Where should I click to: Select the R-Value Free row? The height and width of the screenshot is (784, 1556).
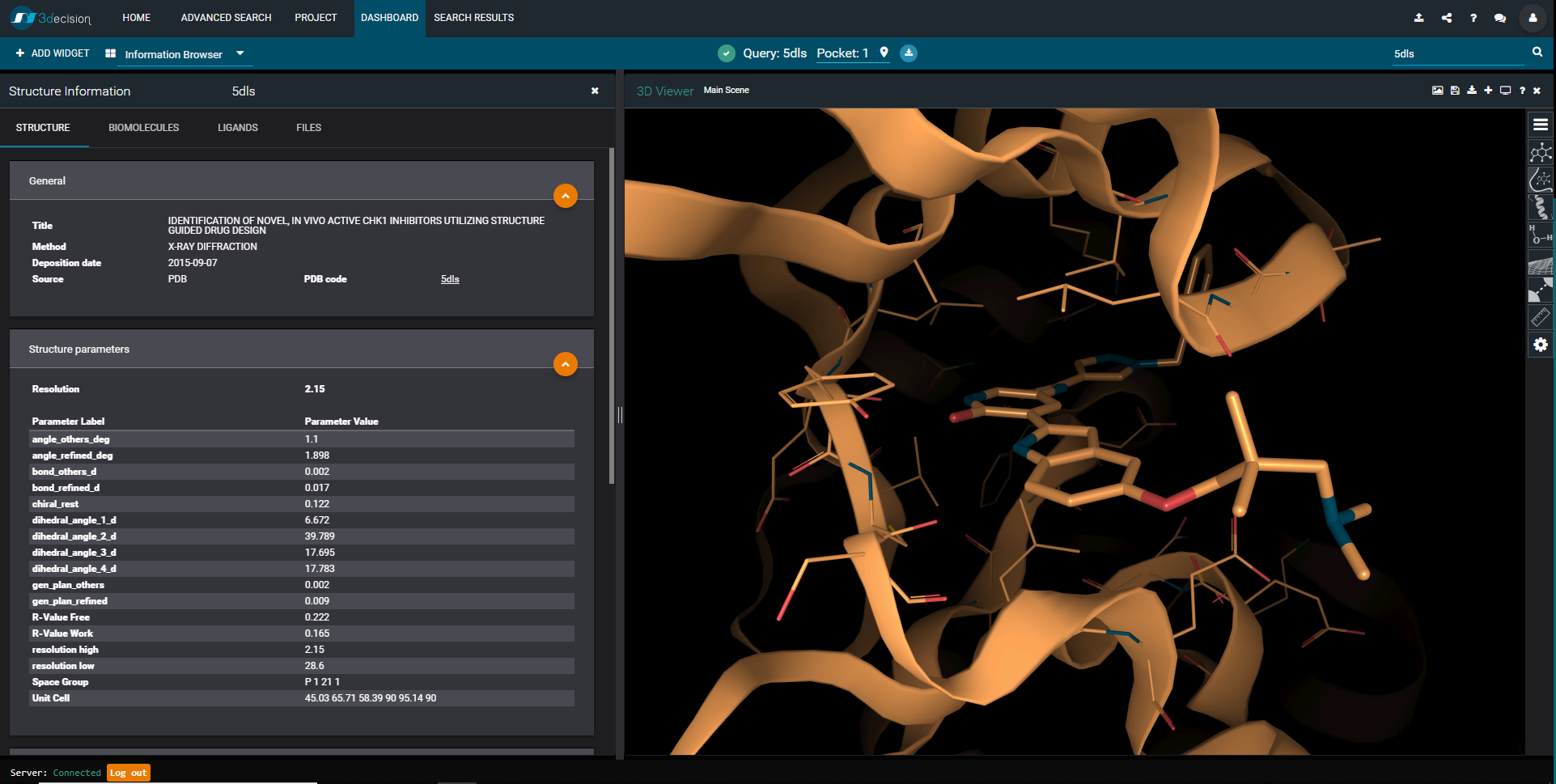point(302,617)
